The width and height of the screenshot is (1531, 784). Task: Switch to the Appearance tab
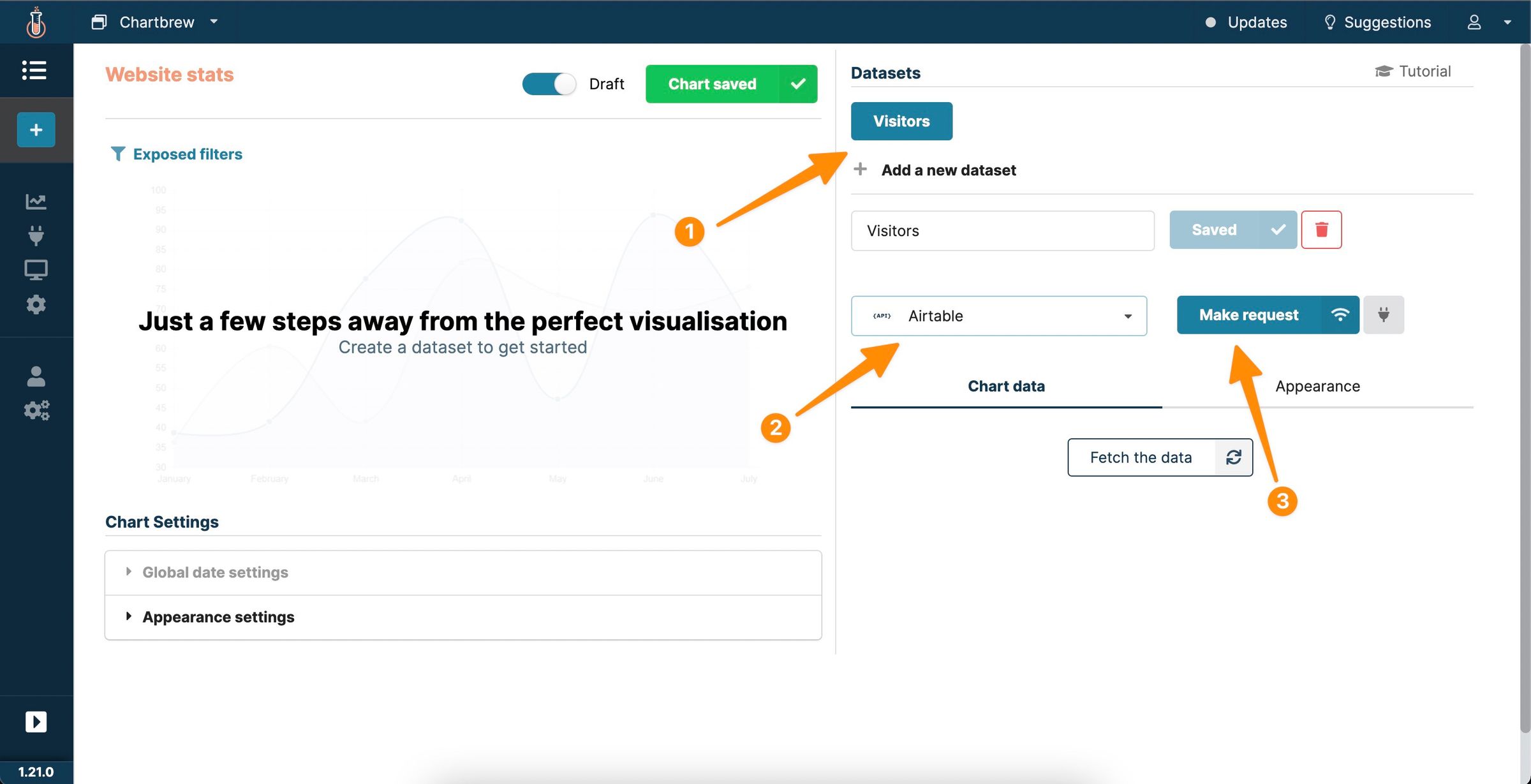1317,385
